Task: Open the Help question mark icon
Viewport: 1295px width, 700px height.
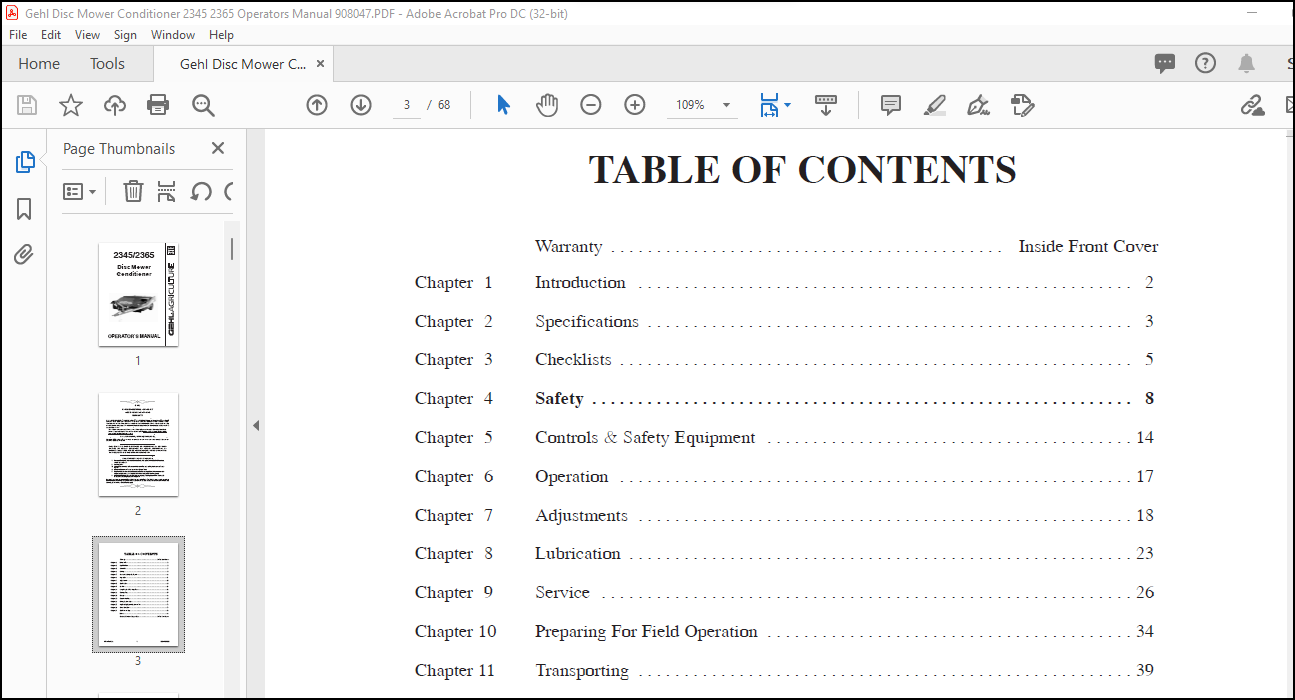Action: coord(1206,64)
